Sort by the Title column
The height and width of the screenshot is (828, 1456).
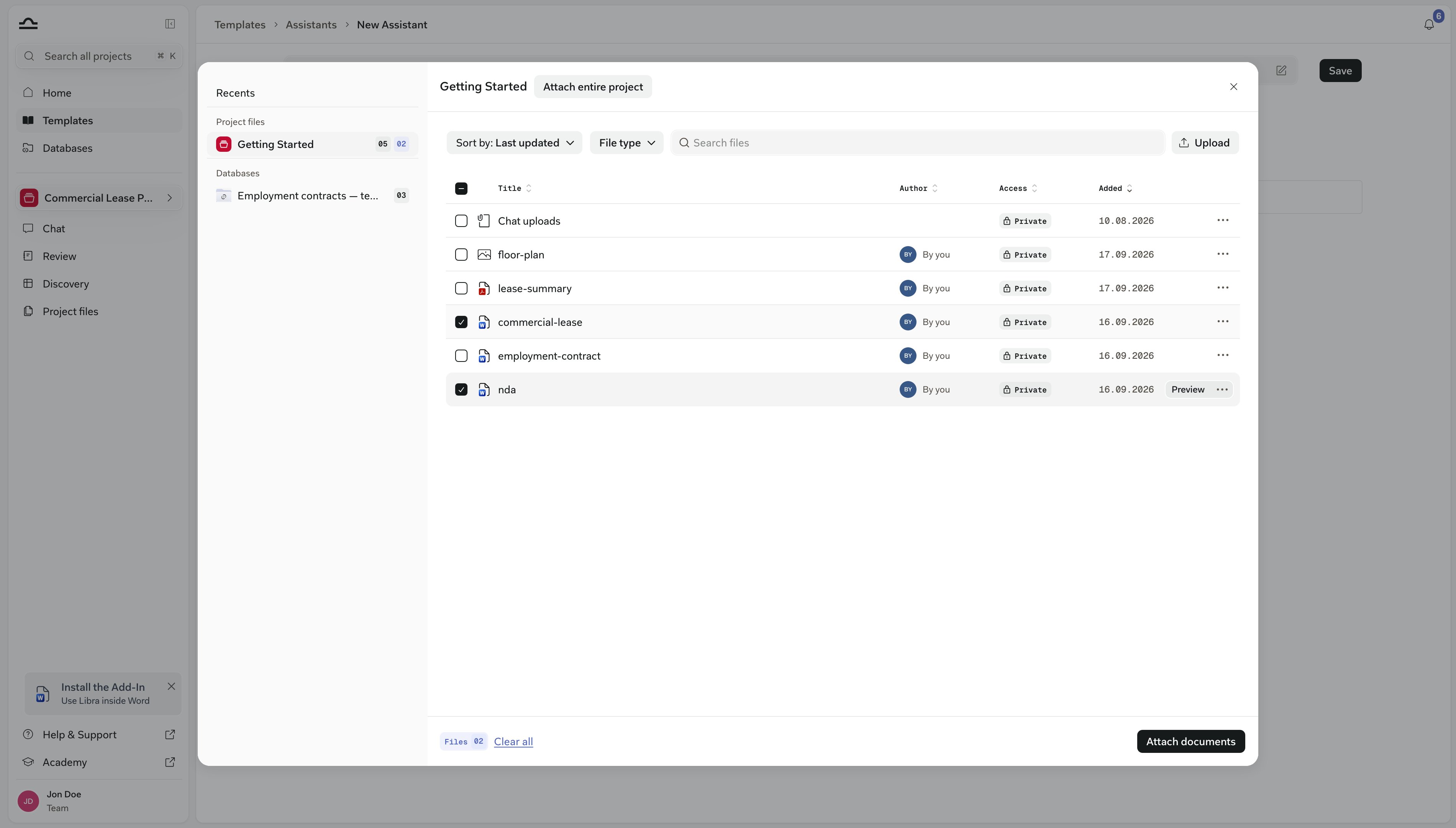pos(514,189)
